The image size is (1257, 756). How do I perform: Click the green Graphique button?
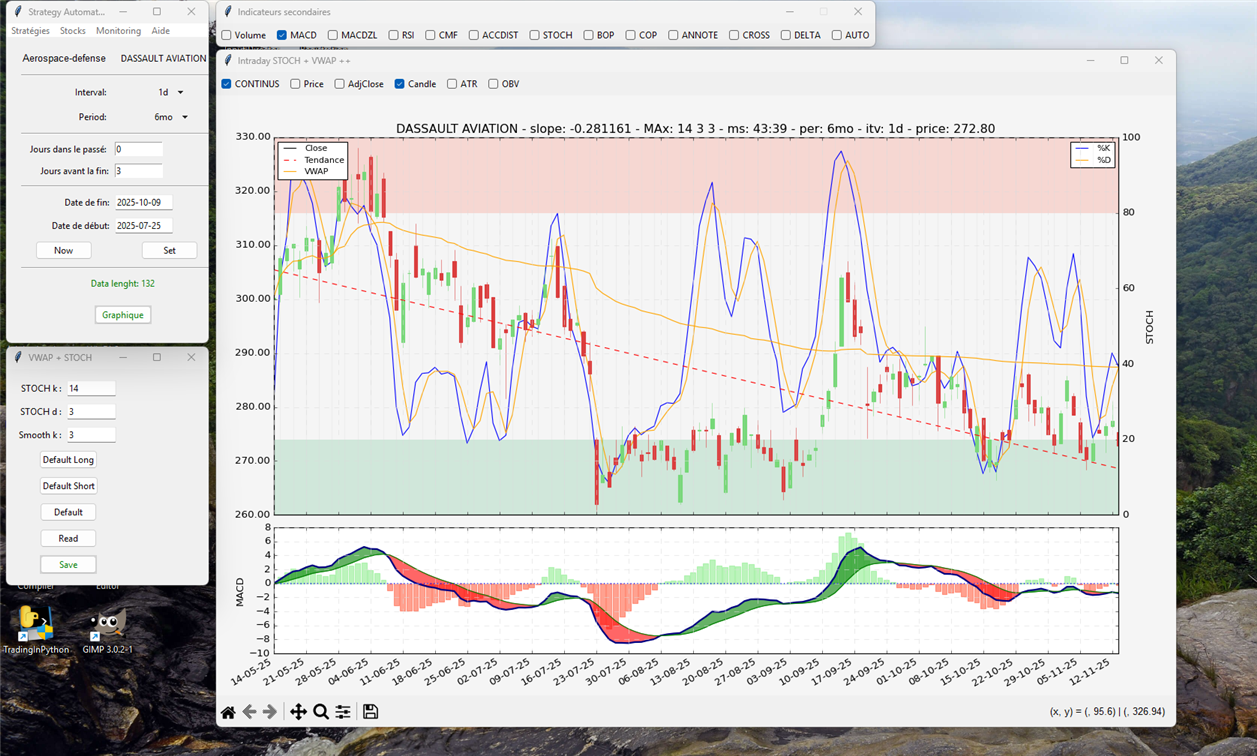click(123, 315)
